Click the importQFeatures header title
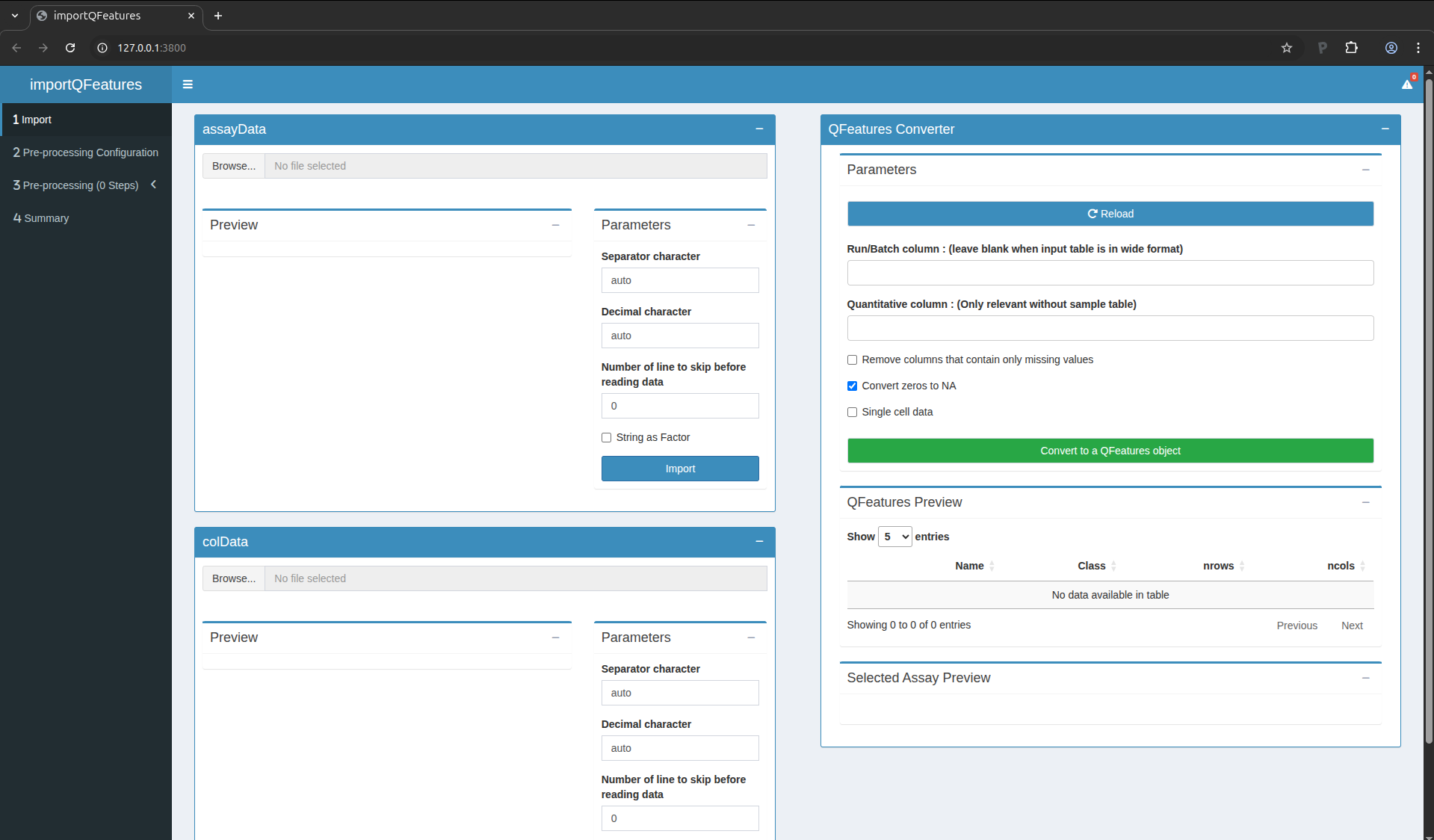The width and height of the screenshot is (1434, 840). tap(86, 84)
